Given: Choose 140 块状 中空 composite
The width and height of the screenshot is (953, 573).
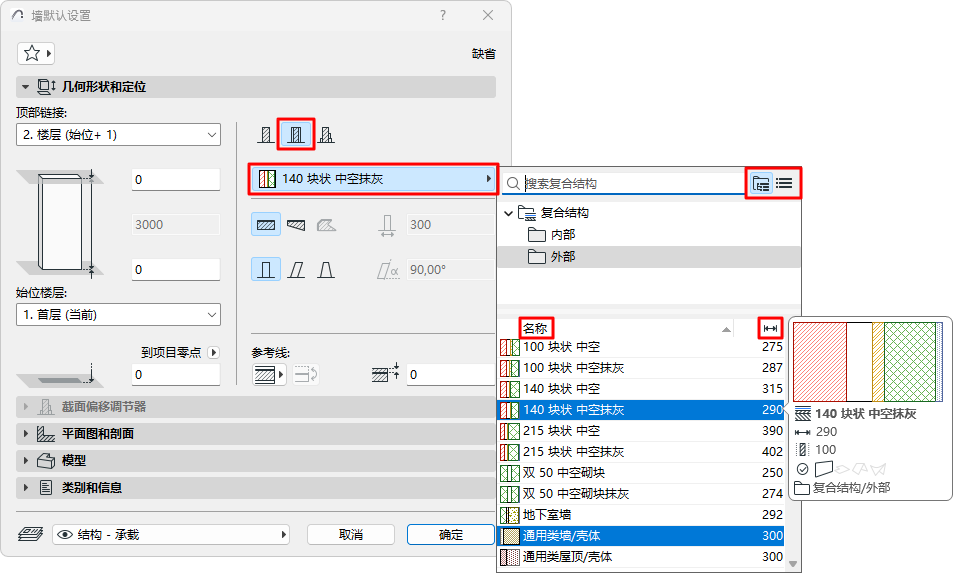Looking at the screenshot, I should 641,389.
